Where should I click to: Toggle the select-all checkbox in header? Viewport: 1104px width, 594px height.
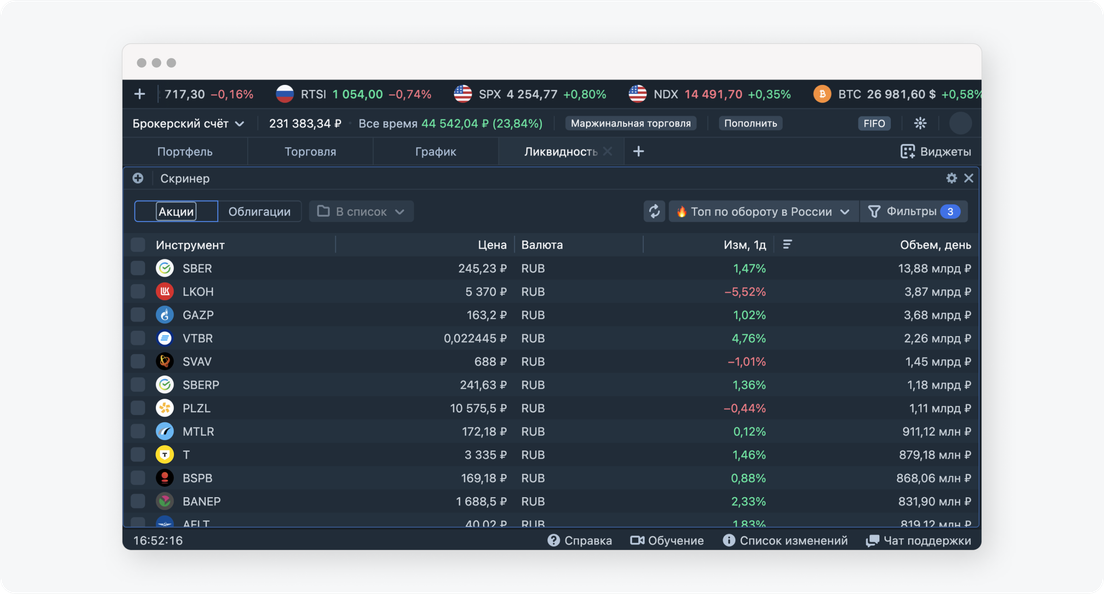(138, 245)
